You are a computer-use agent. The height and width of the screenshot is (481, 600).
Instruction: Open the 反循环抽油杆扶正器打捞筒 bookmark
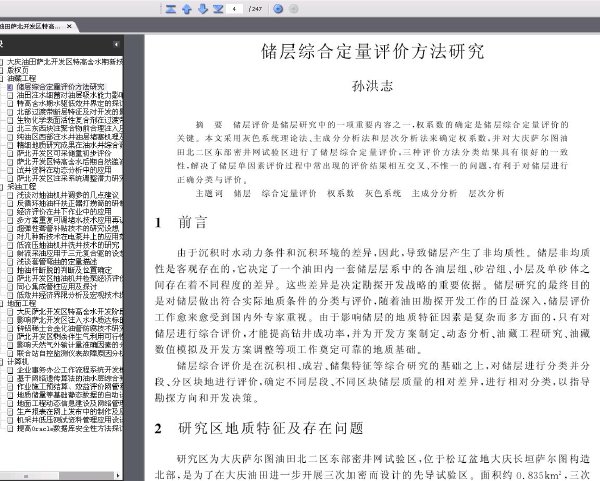tap(70, 204)
